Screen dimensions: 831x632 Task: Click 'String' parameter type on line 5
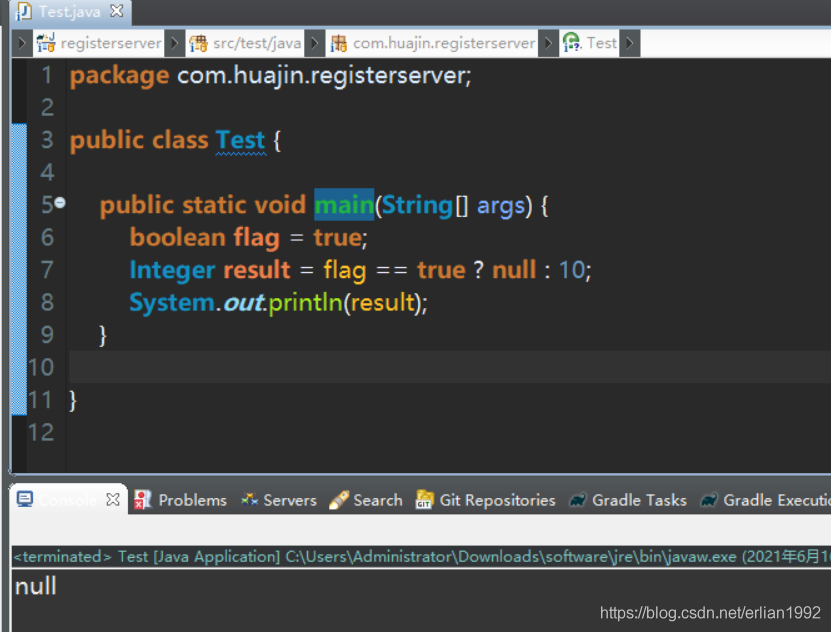417,205
